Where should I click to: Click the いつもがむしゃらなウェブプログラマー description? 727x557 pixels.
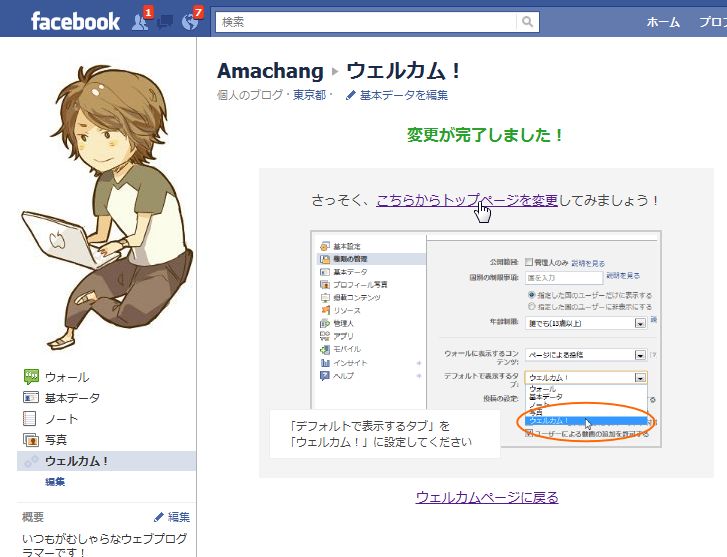point(105,545)
